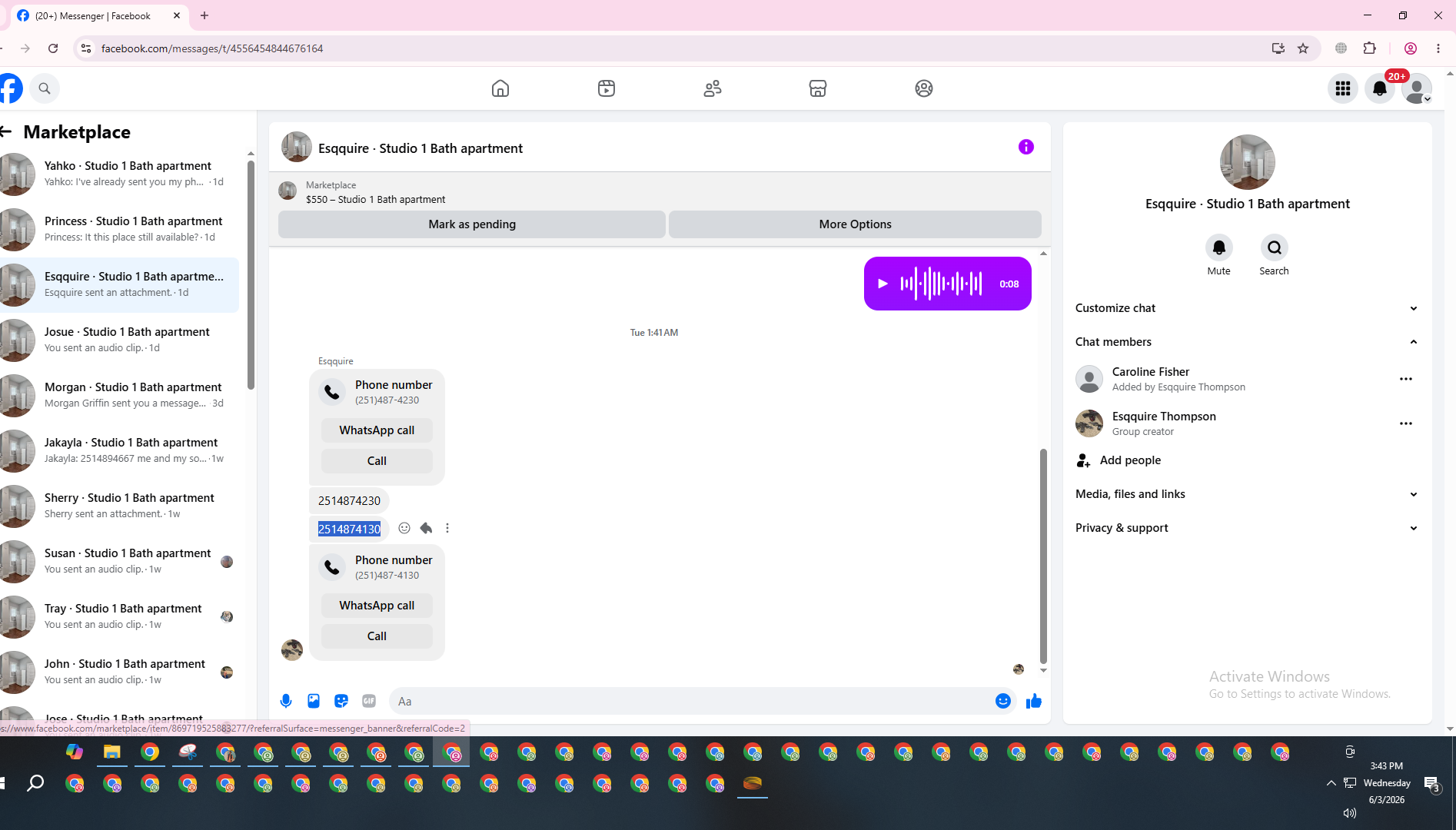Screen dimensions: 1456x830
Task: Show hidden system tray icons
Action: [1331, 783]
